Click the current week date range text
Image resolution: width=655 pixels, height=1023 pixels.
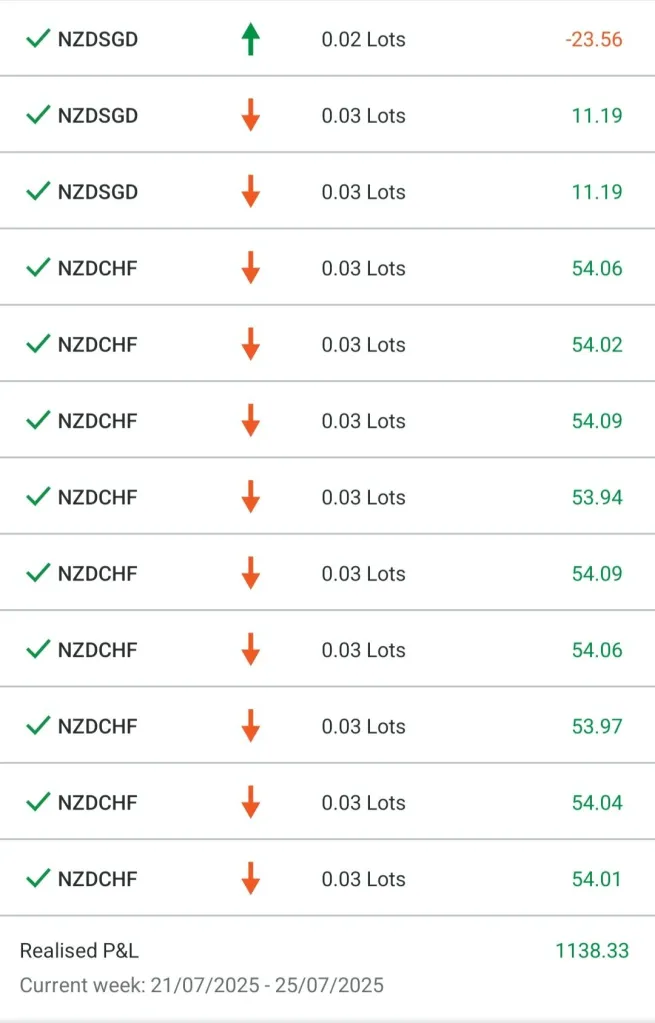(x=201, y=985)
